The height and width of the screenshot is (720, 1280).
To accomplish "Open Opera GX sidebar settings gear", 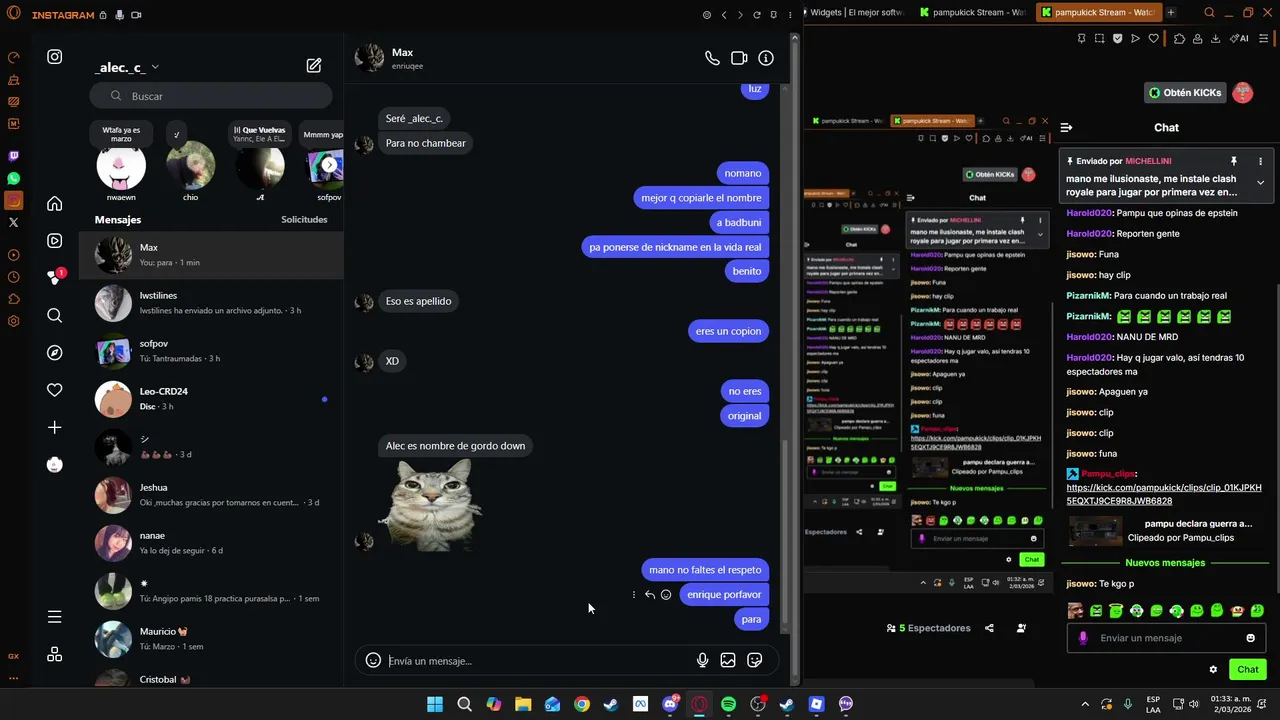I will pos(14,321).
